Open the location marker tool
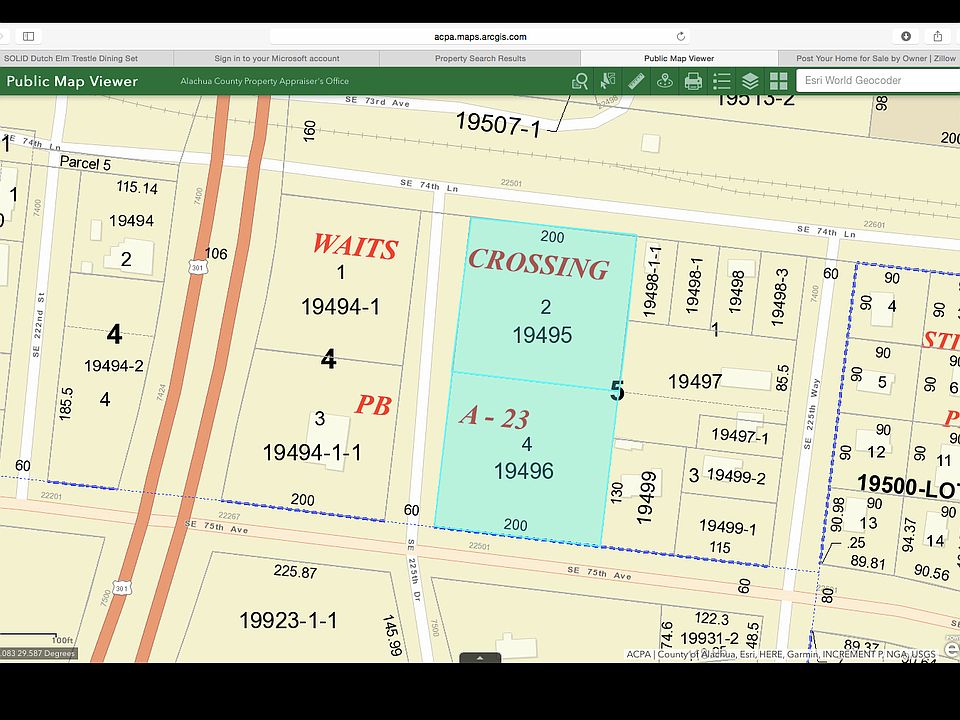Viewport: 960px width, 720px height. pos(664,81)
